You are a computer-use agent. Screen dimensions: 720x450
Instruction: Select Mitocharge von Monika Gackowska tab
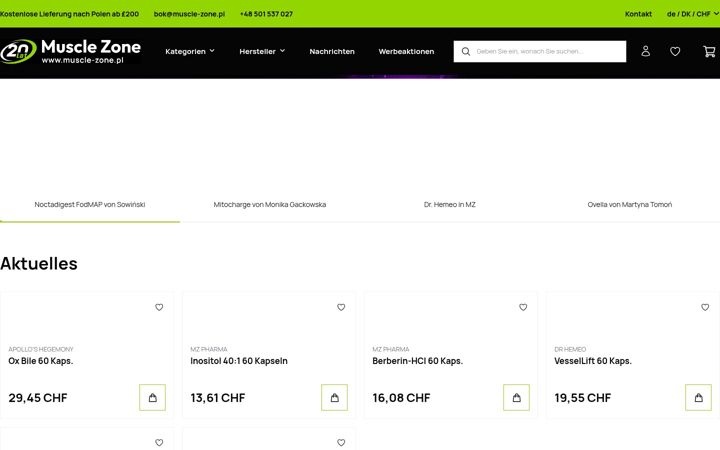click(270, 204)
